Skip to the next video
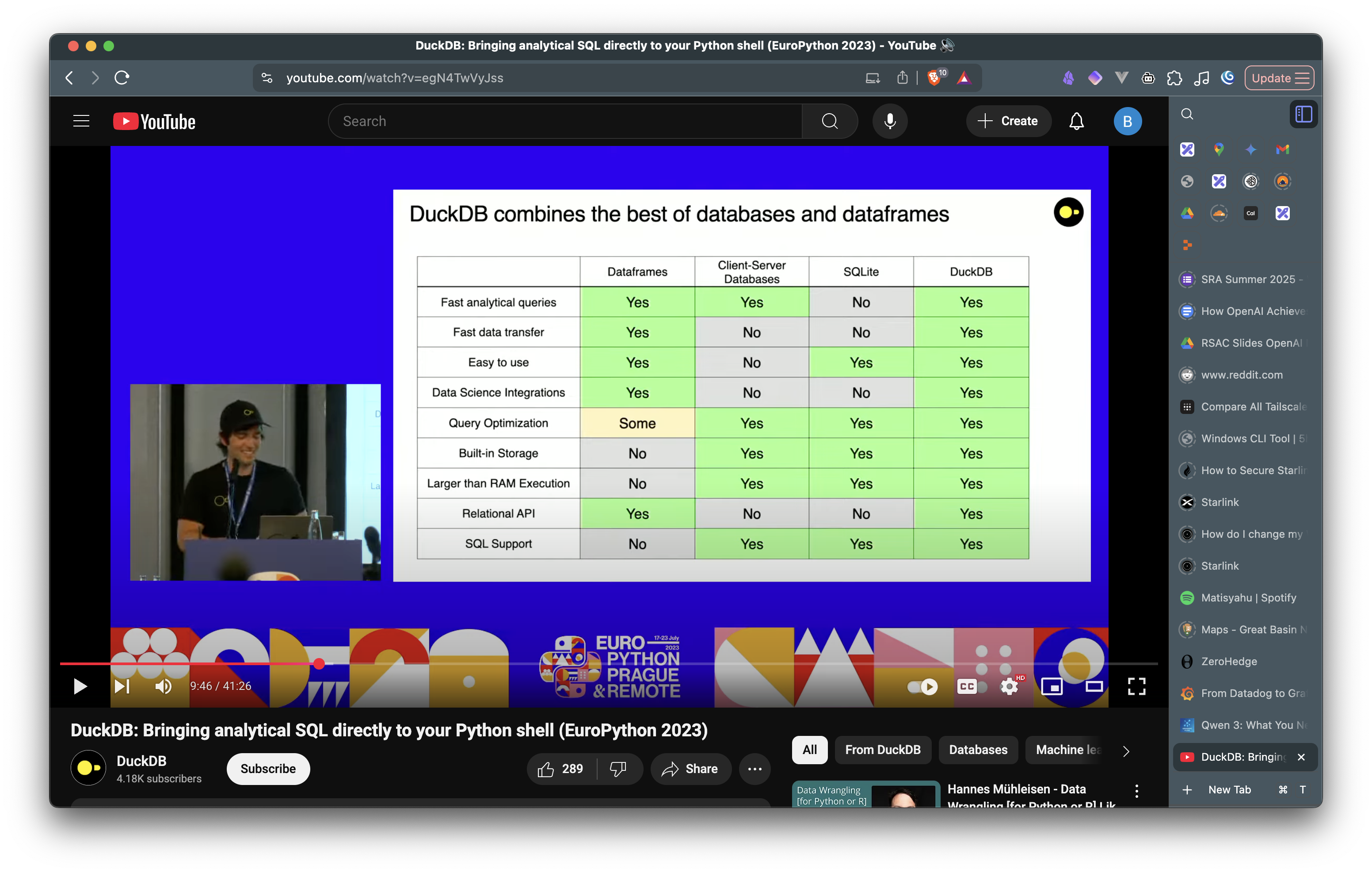This screenshot has width=1372, height=873. click(x=122, y=686)
